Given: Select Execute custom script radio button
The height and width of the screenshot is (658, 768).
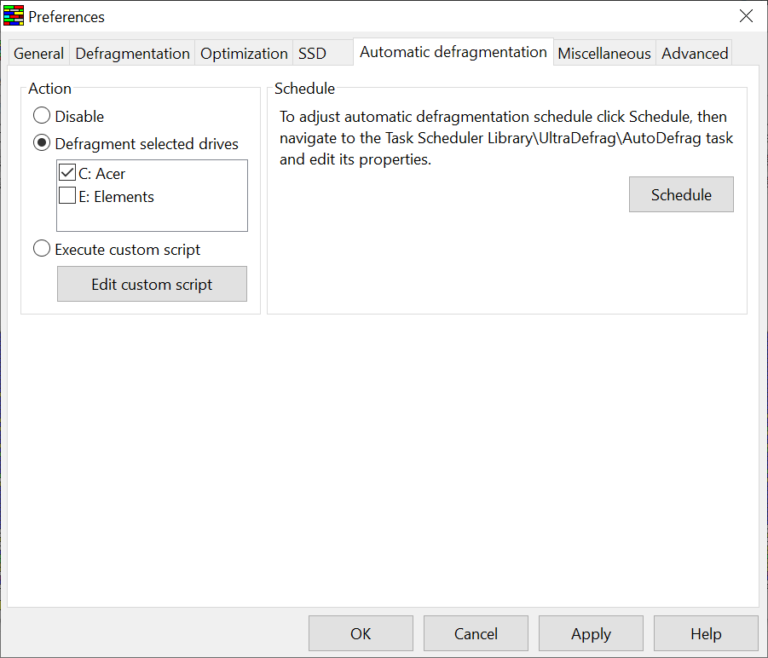Looking at the screenshot, I should 42,249.
